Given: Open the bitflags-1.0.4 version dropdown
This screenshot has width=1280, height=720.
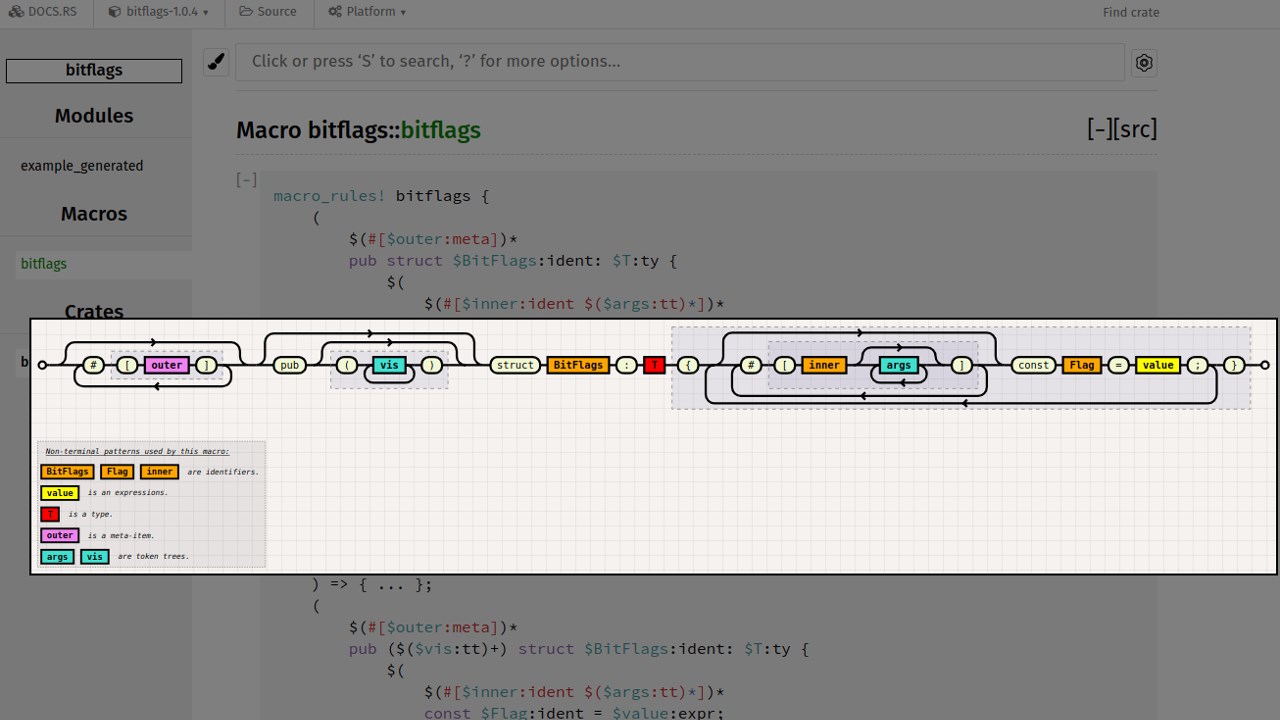Looking at the screenshot, I should [159, 12].
